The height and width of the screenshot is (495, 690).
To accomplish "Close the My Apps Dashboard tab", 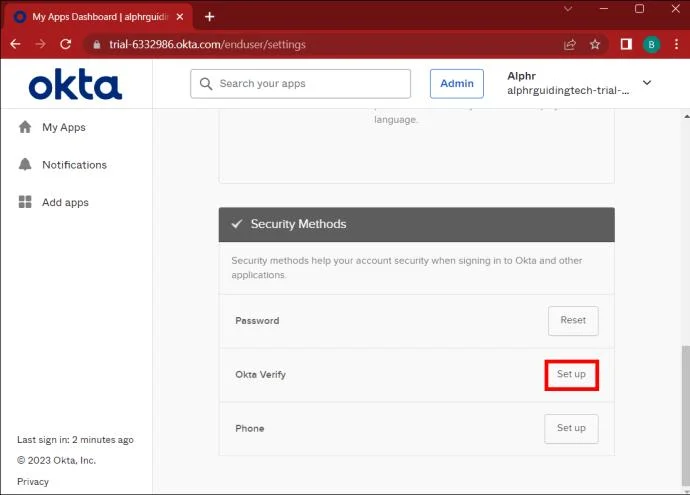I will tap(180, 17).
